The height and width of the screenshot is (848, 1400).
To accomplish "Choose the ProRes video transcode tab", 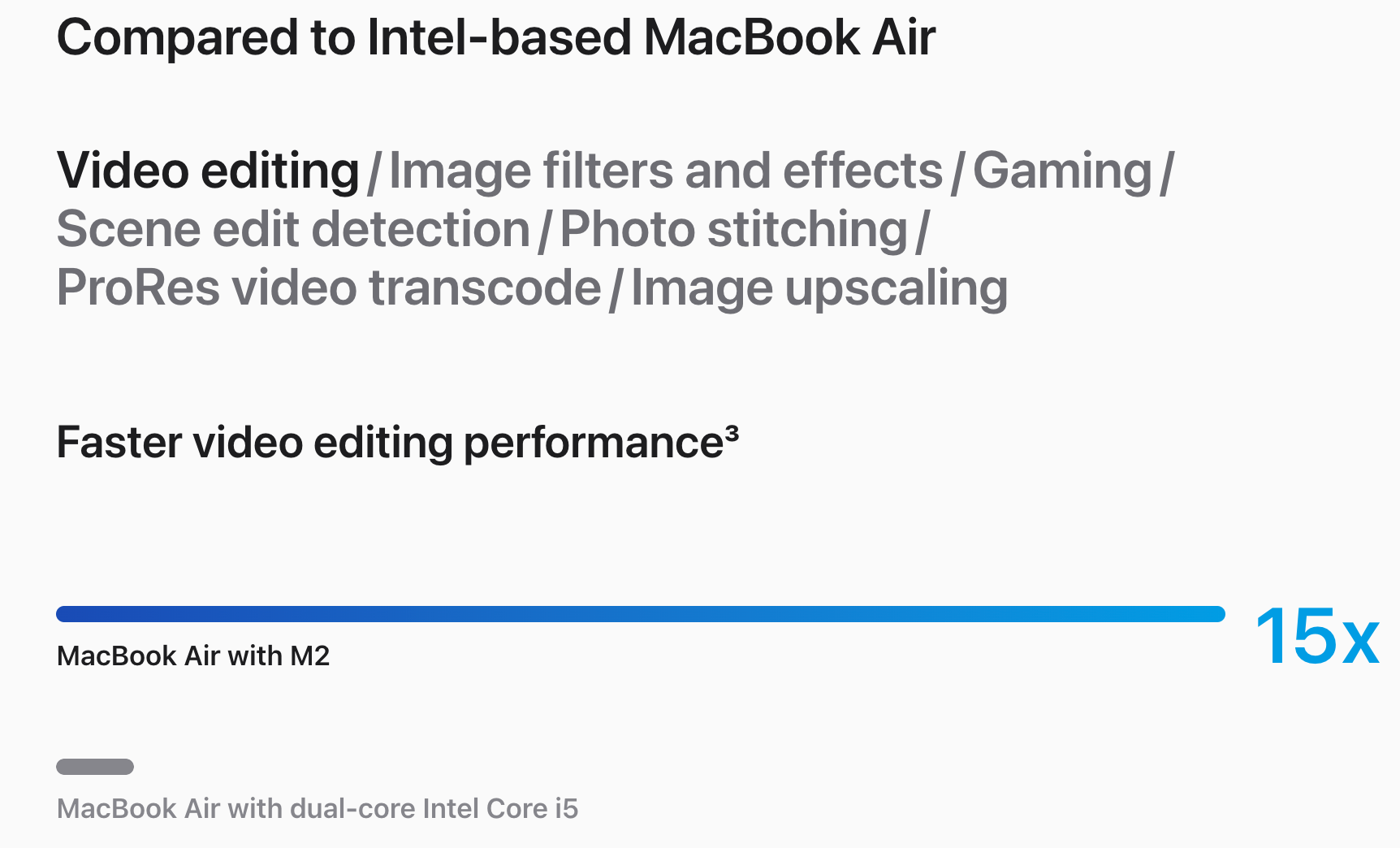I will (329, 288).
